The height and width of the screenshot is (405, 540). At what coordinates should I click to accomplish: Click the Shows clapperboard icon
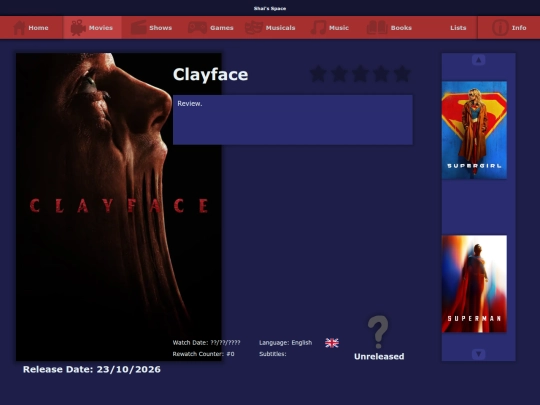tap(138, 28)
